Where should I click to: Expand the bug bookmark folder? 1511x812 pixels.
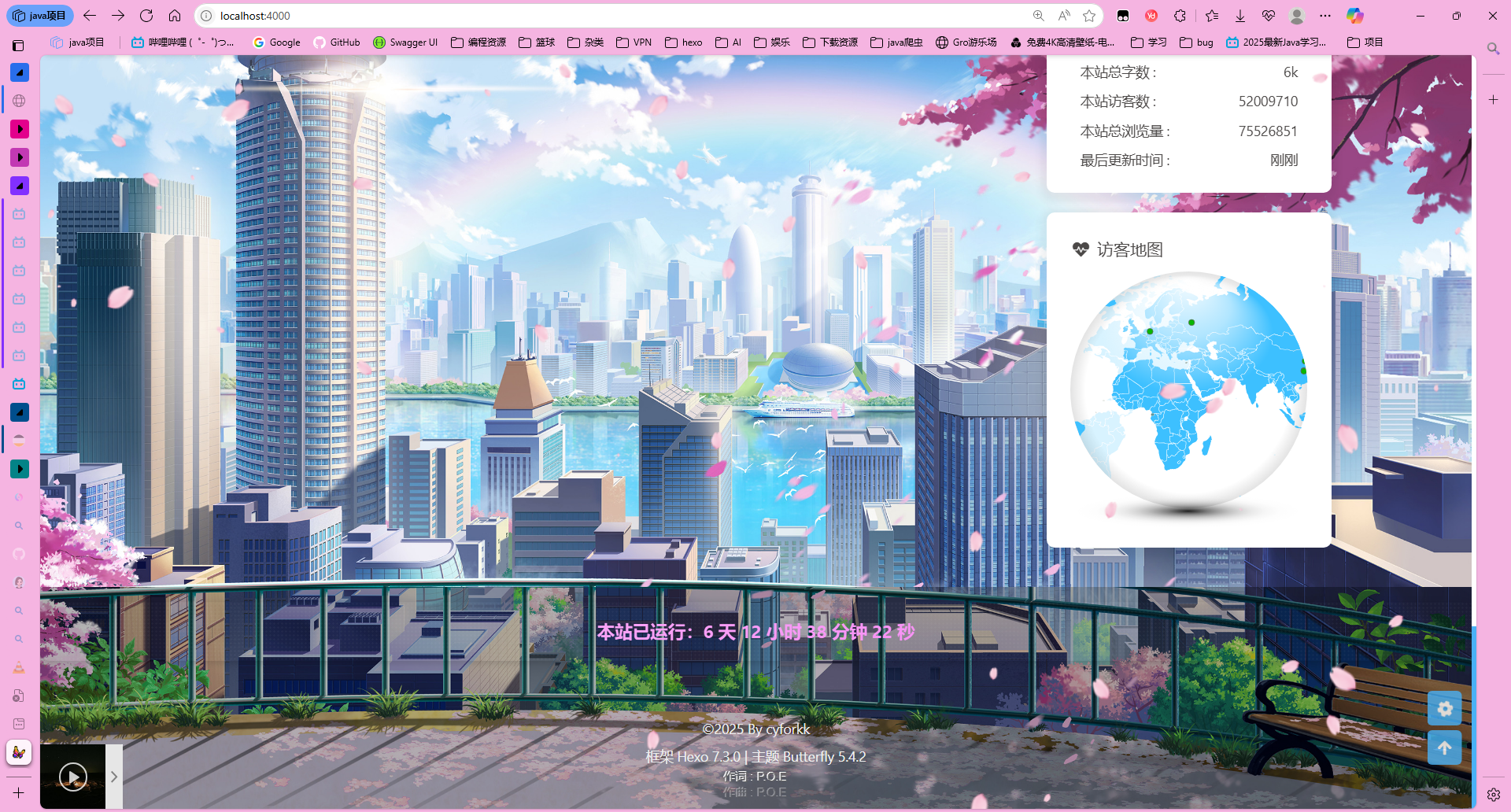[x=1196, y=42]
